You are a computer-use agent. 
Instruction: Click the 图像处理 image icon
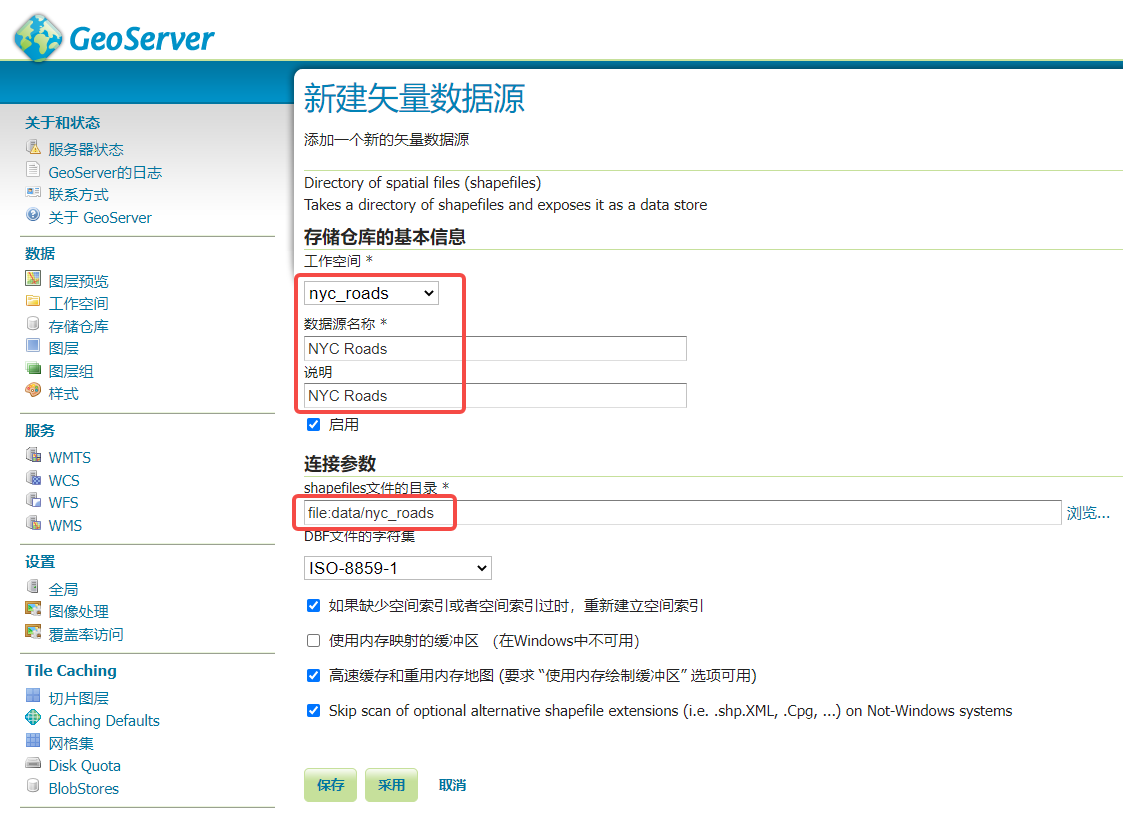[33, 608]
